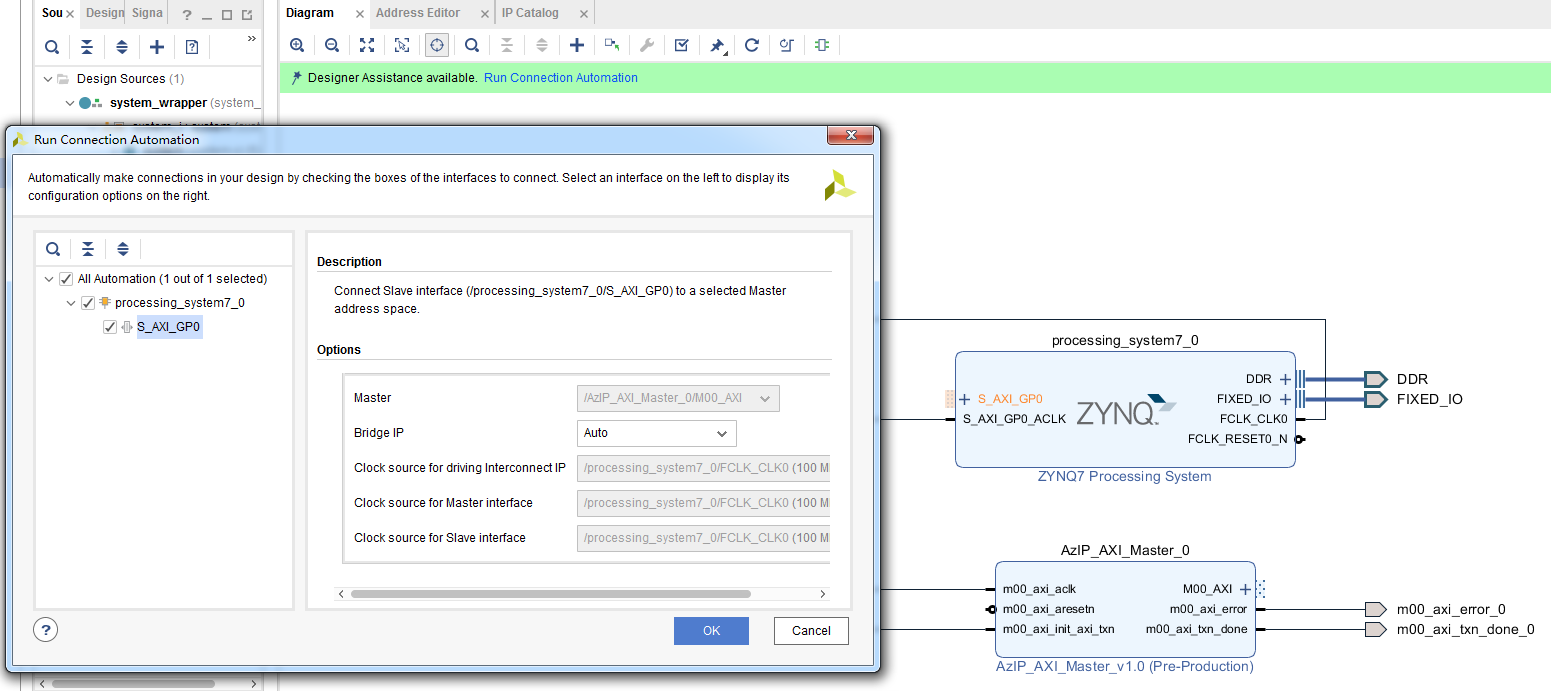Screen dimensions: 1551x691
Task: Select the Diagram tab
Action: (x=310, y=13)
